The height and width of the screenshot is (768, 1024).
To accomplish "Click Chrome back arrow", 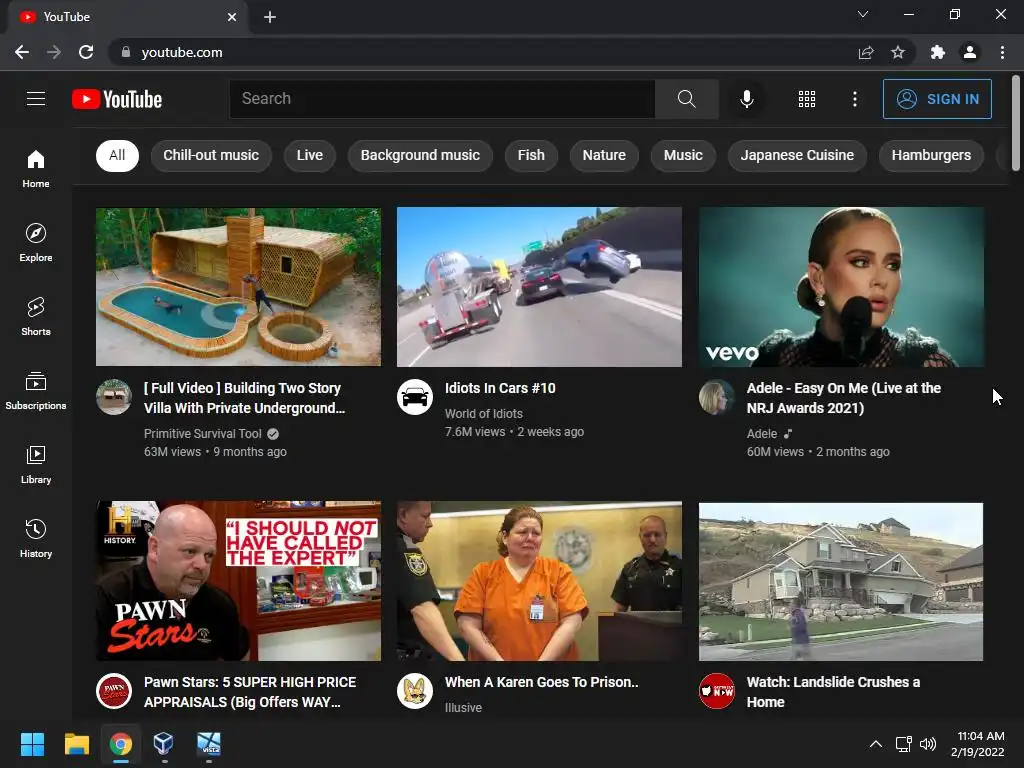I will (x=22, y=52).
